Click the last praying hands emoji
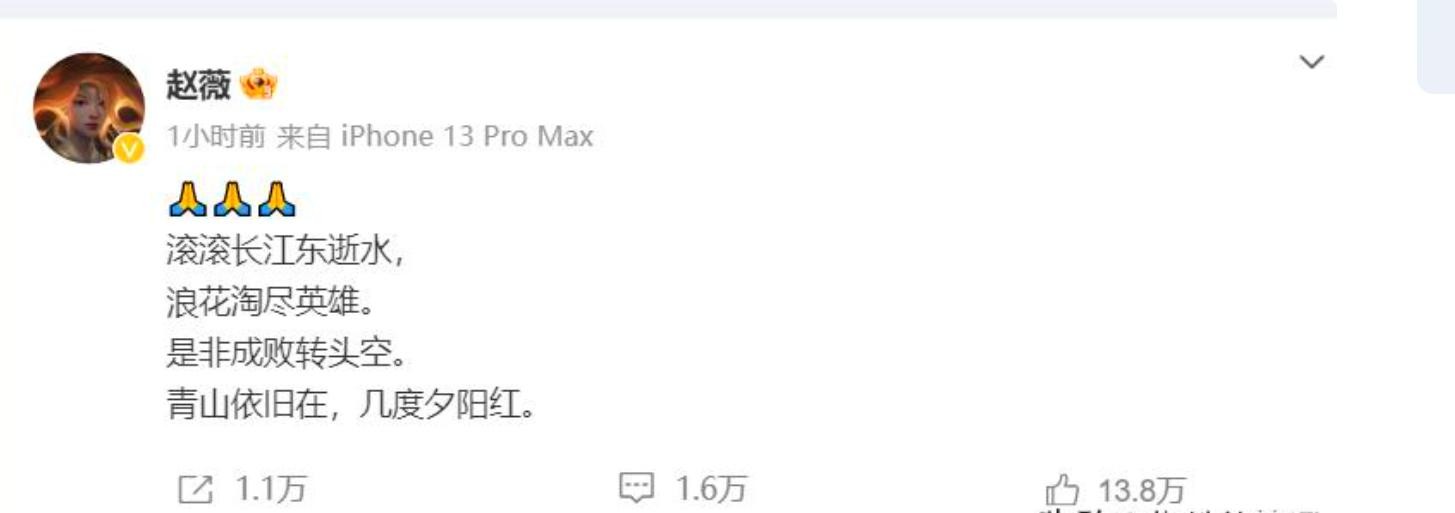 (x=277, y=201)
